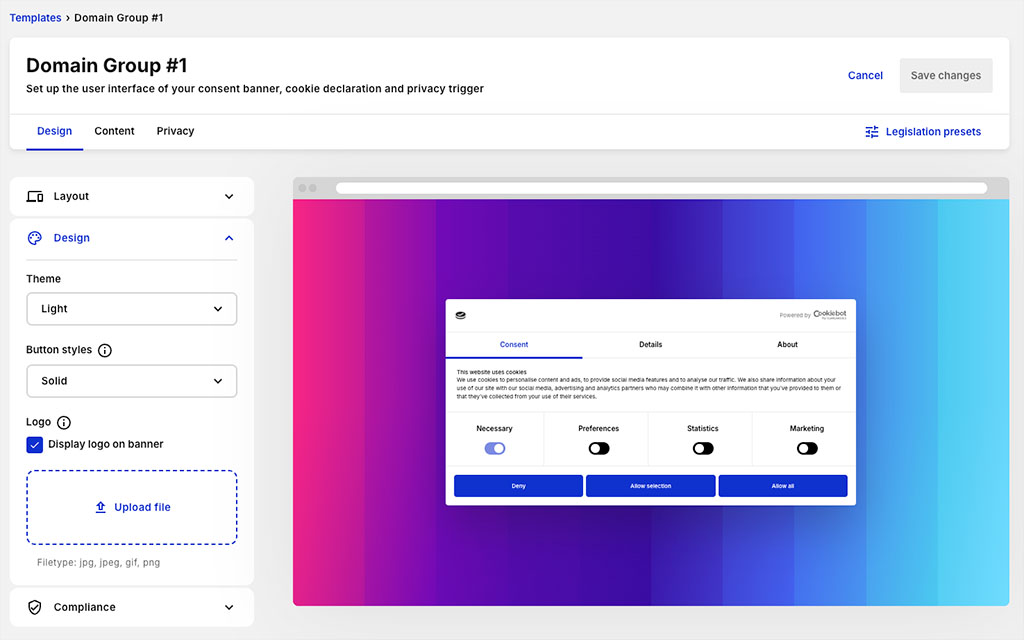
Task: Click the upload arrow icon in Upload file area
Action: click(99, 507)
